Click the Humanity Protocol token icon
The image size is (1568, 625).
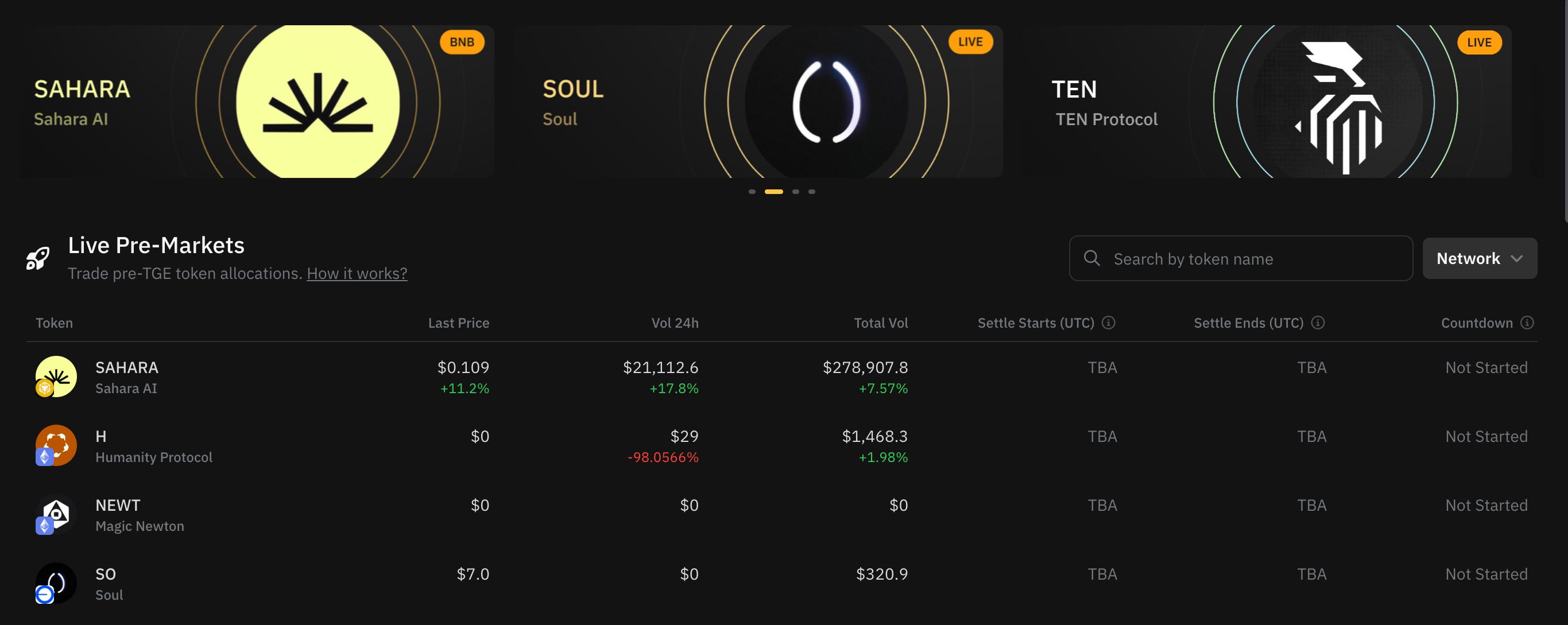56,445
